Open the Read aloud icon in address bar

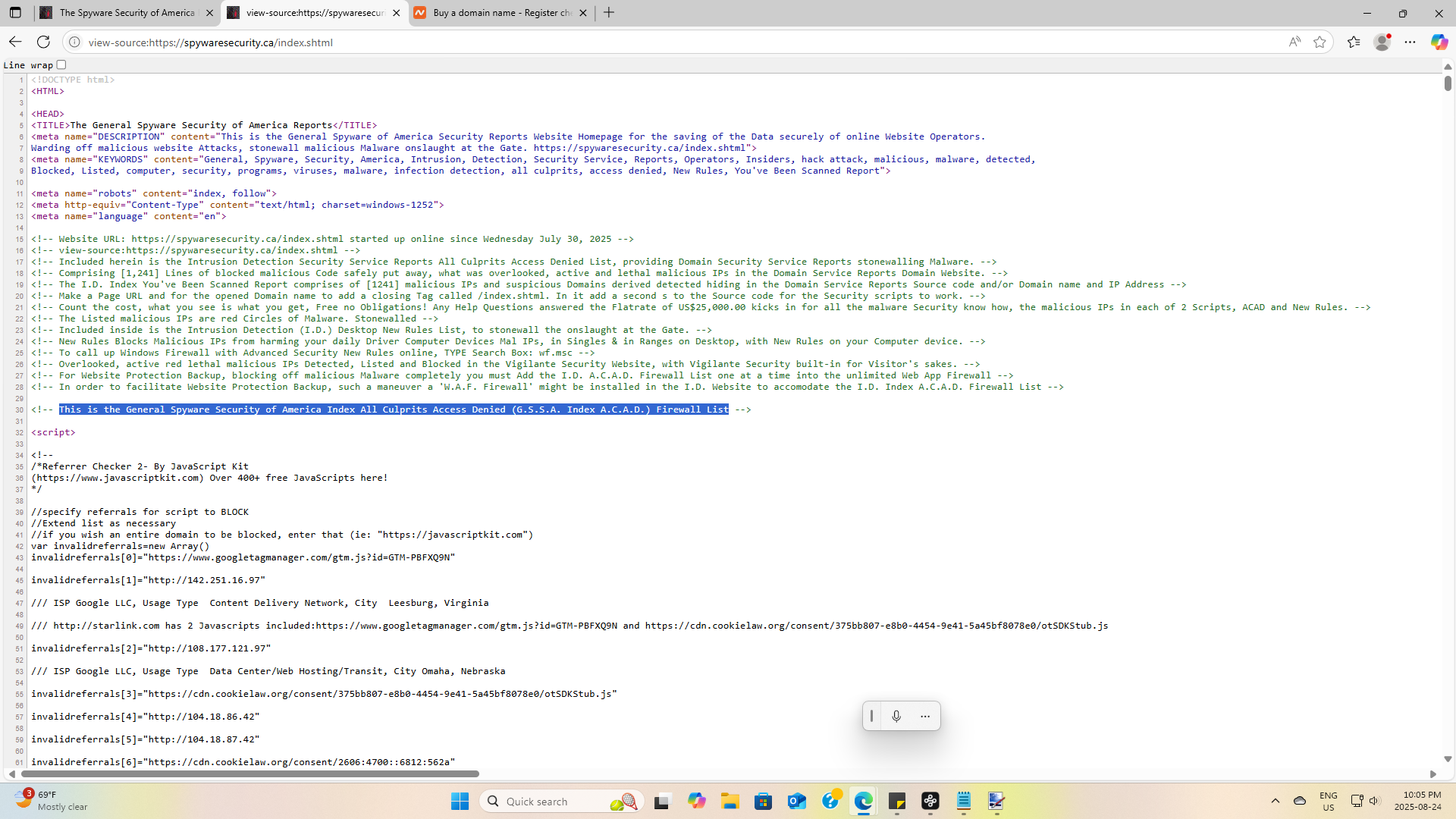(1294, 42)
